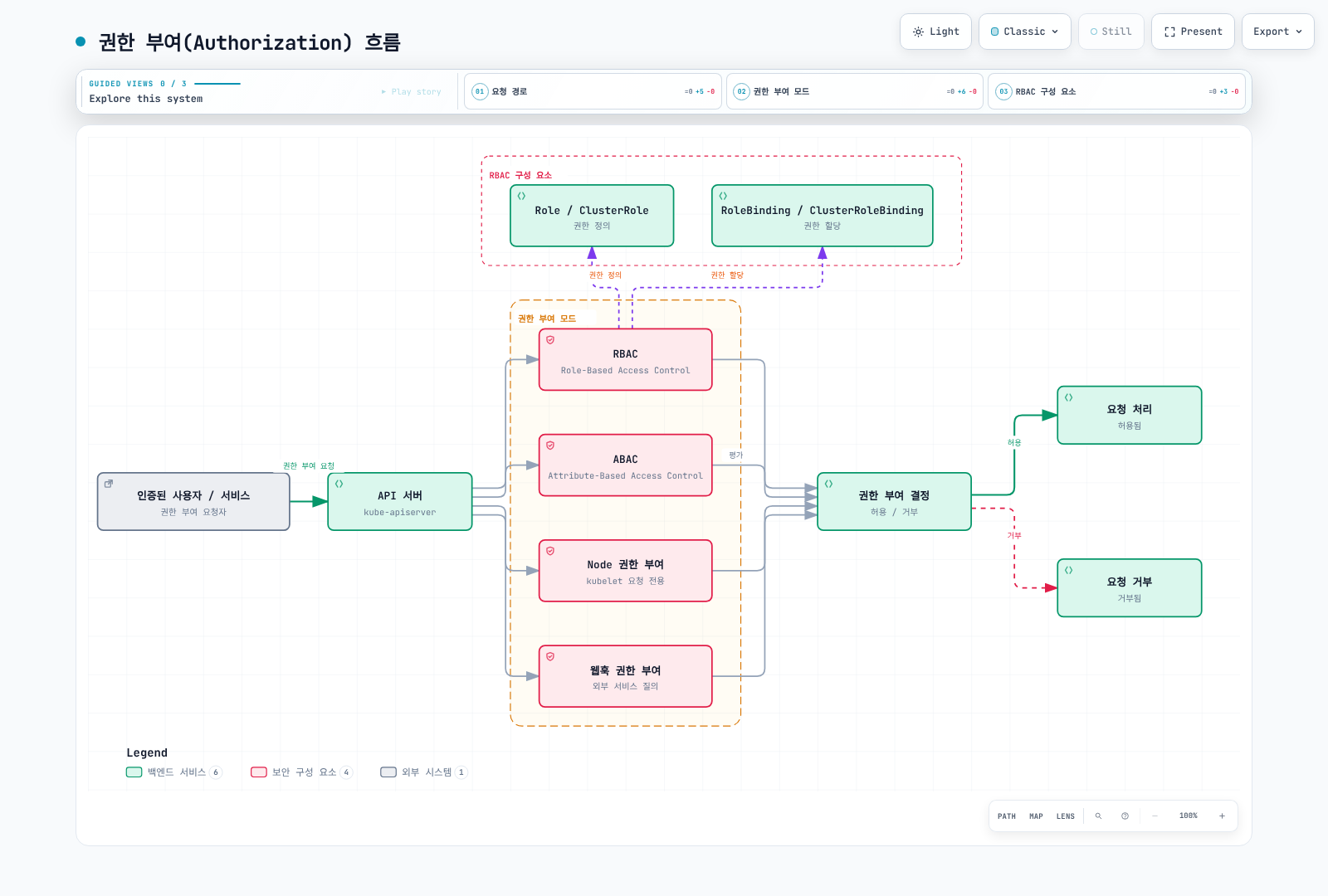Select guided view 02 권한 부여 모드
Image resolution: width=1328 pixels, height=896 pixels.
[x=855, y=91]
